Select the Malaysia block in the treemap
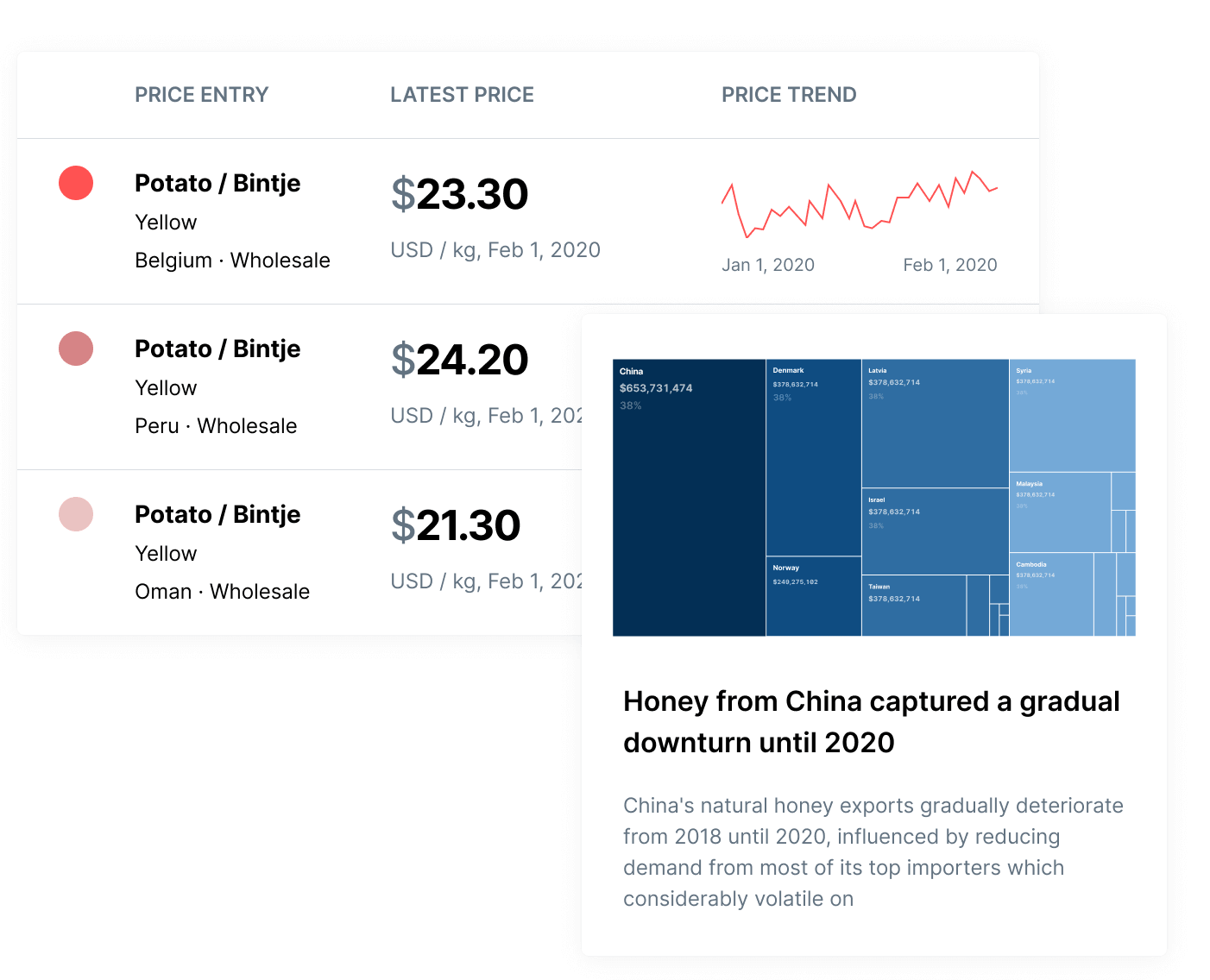Viewport: 1210px width, 980px height. [x=1060, y=512]
